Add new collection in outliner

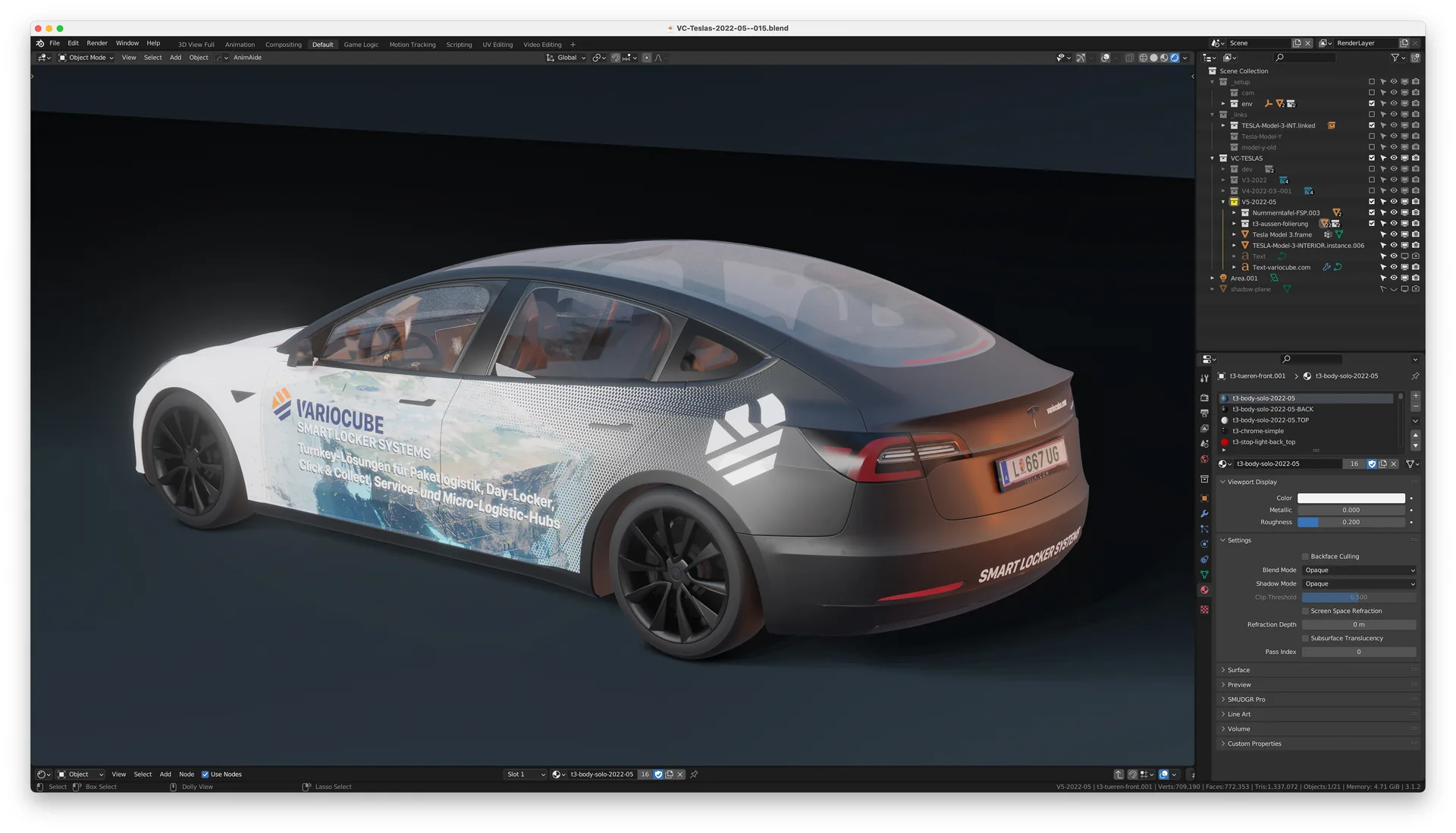(x=1415, y=58)
